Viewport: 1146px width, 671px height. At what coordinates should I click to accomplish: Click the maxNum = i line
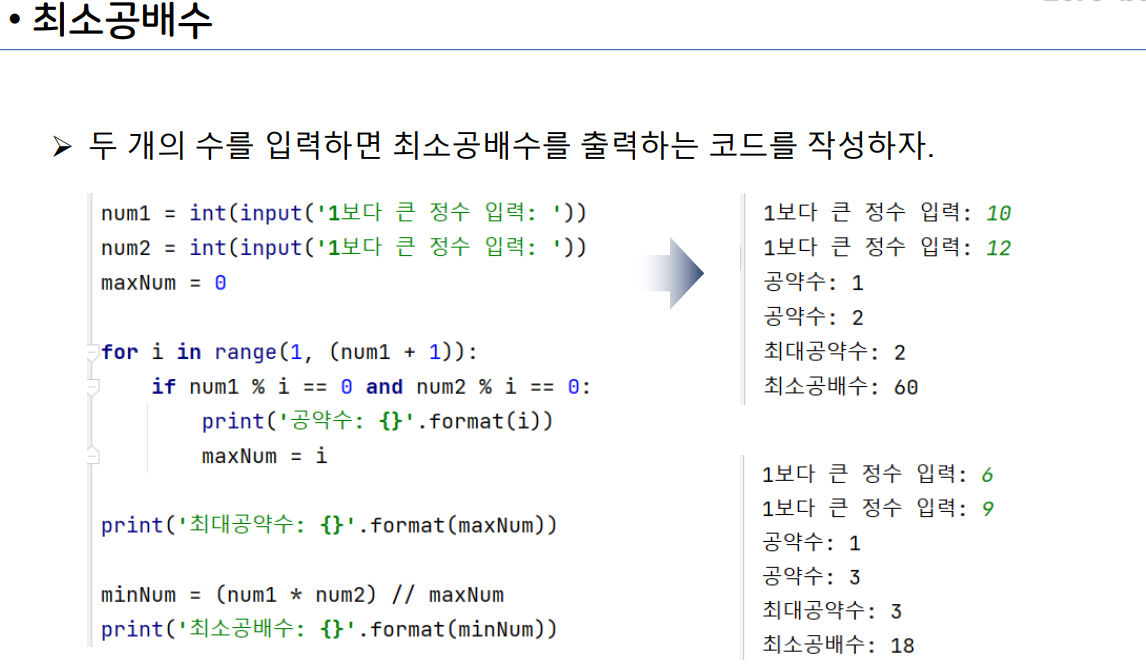point(265,456)
